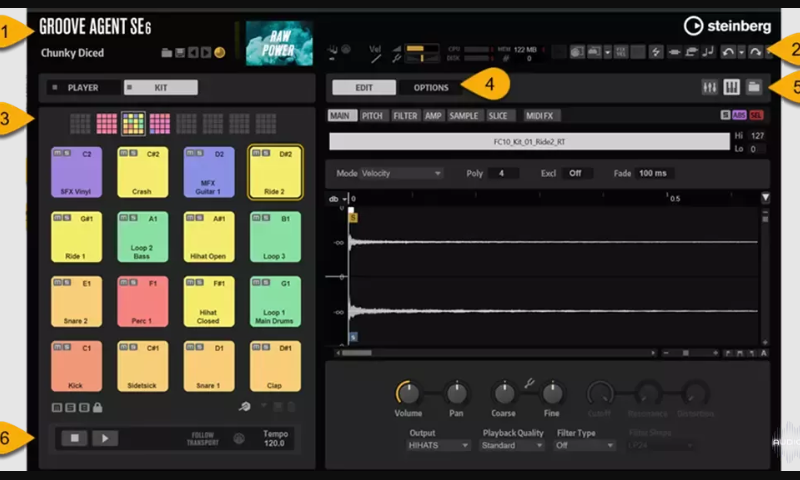The width and height of the screenshot is (800, 480).
Task: Select the multicolored pad group grid
Action: click(133, 123)
